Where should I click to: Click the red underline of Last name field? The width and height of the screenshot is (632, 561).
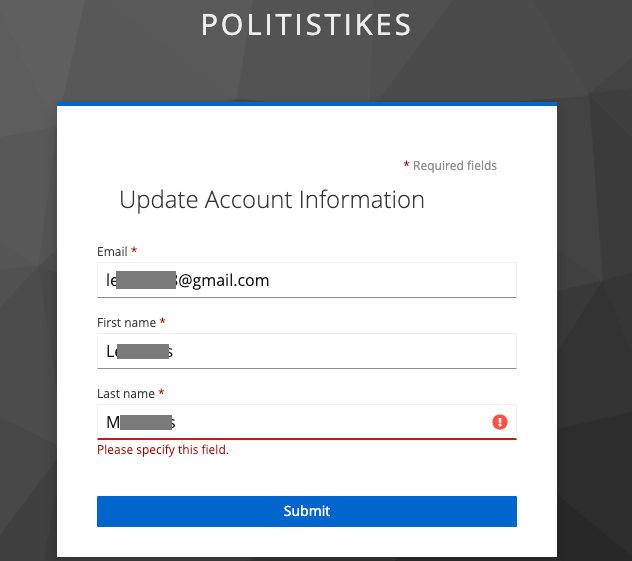307,438
